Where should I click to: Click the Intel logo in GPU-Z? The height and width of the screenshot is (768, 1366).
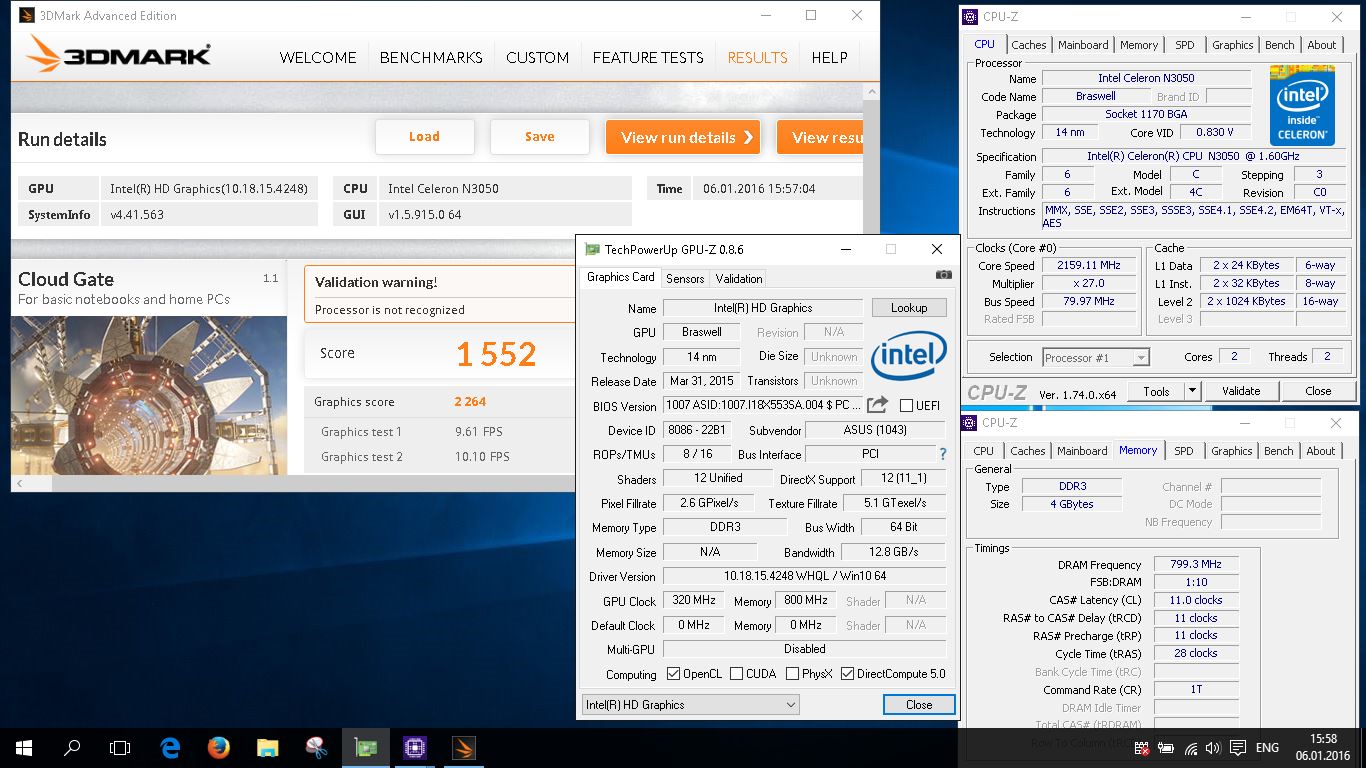click(908, 356)
